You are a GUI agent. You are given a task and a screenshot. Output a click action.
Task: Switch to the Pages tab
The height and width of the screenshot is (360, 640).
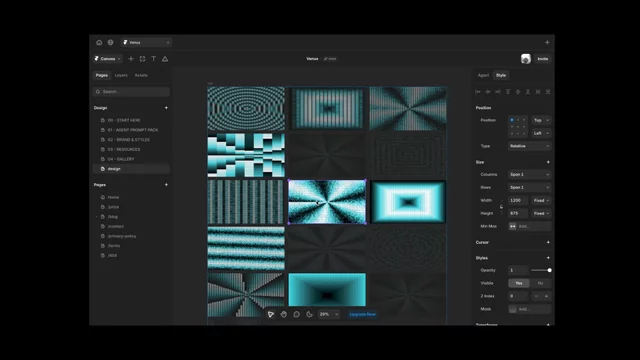click(x=102, y=76)
